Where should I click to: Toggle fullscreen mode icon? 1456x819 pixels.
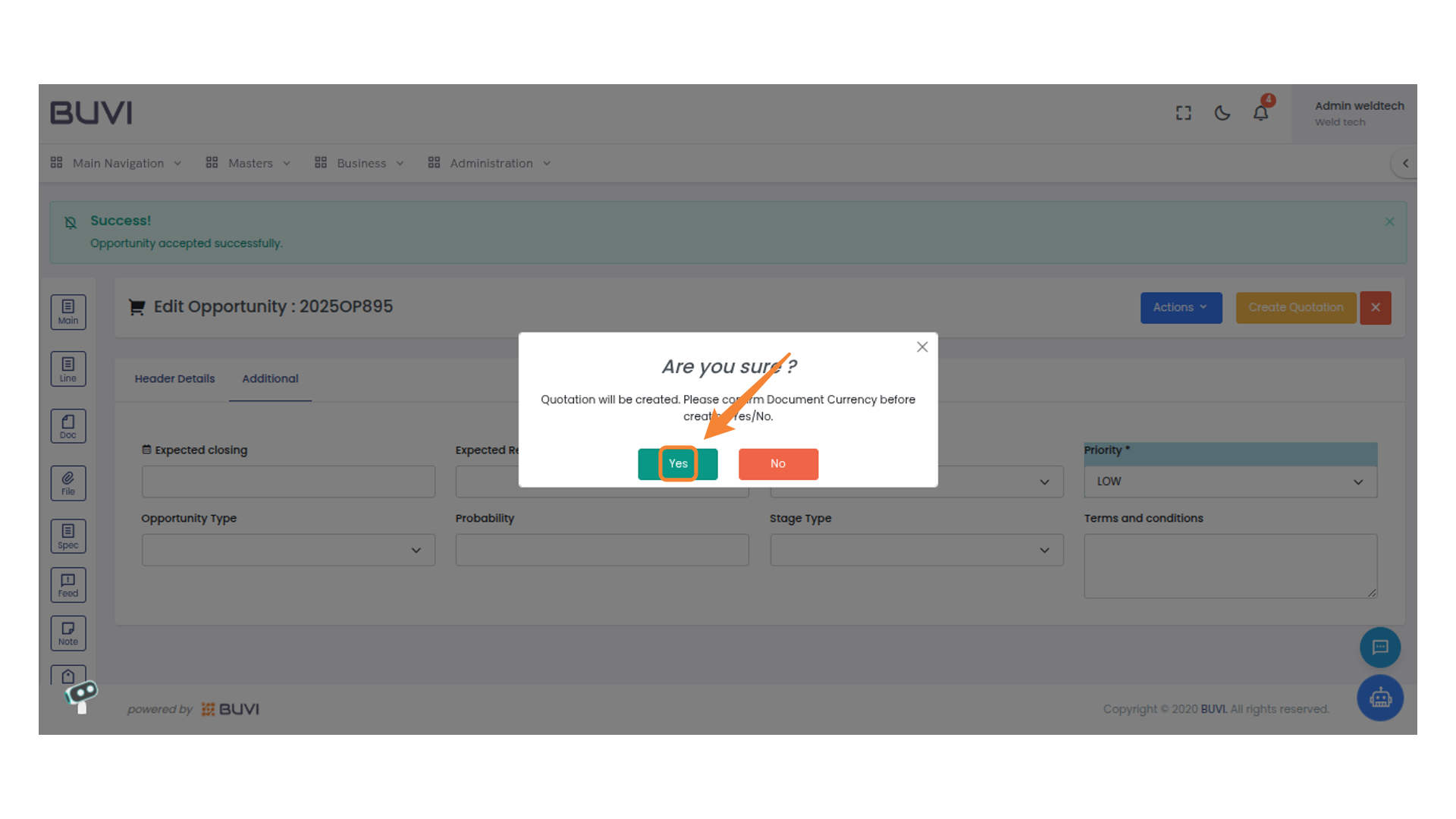coord(1183,113)
